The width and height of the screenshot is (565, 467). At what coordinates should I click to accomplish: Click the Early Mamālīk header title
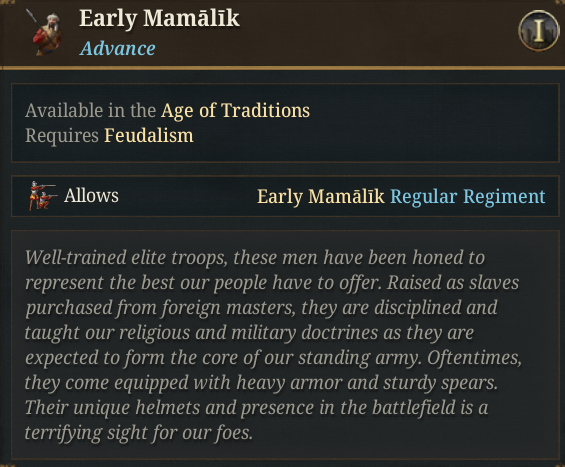(159, 18)
